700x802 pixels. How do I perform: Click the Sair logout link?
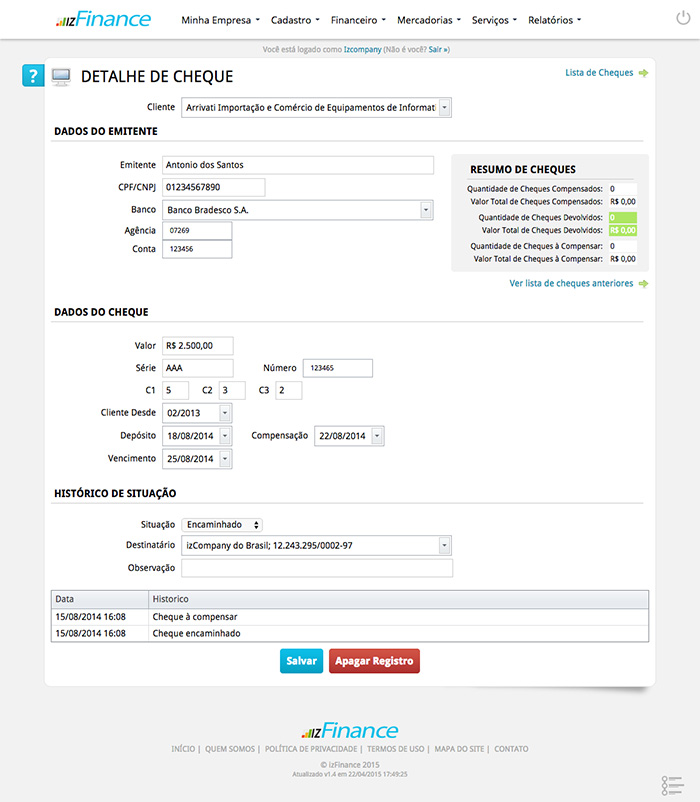tap(436, 47)
